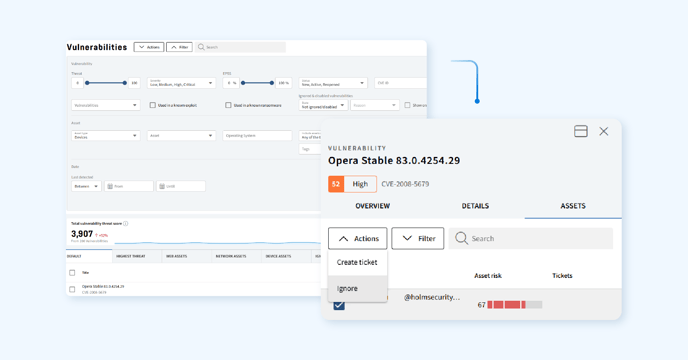
Task: Open the Status dropdown showing New, Action, Reopened
Action: pyautogui.click(x=333, y=83)
